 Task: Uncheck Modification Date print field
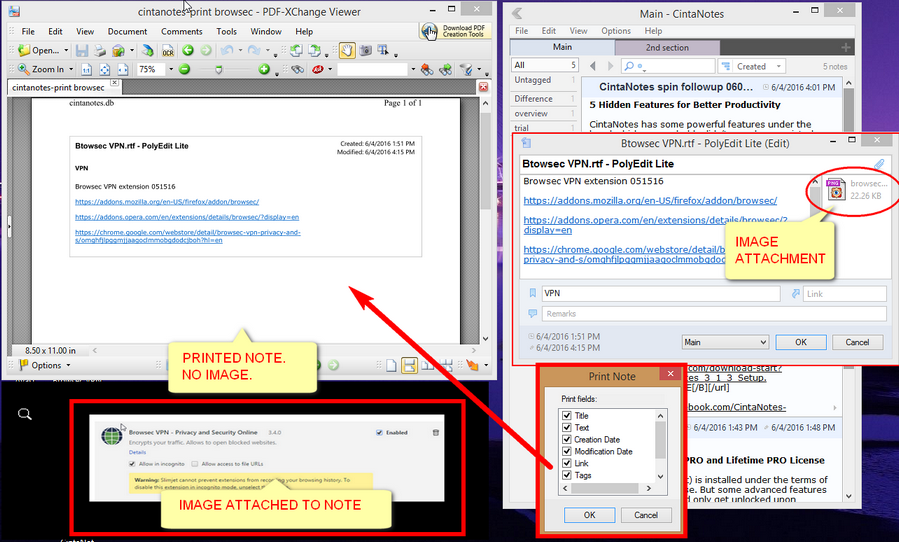(x=567, y=451)
